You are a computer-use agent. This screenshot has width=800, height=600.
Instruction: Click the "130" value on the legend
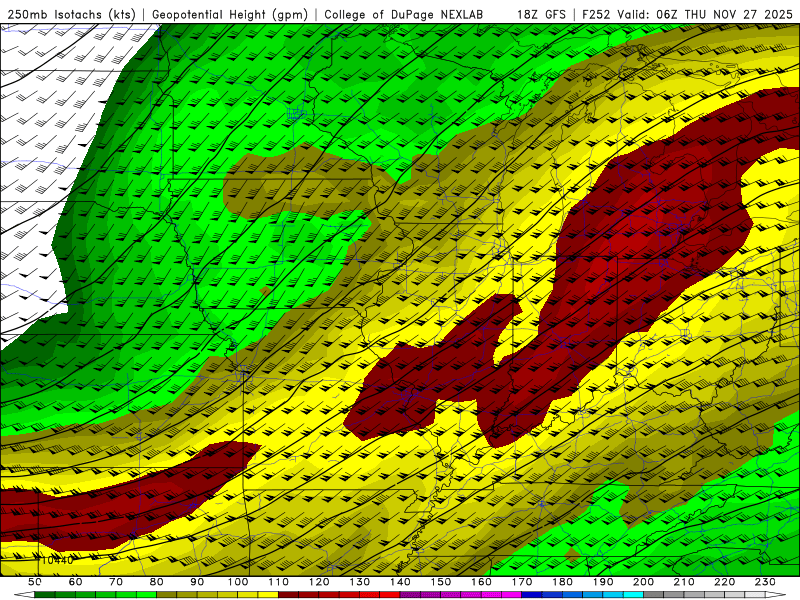(x=360, y=582)
